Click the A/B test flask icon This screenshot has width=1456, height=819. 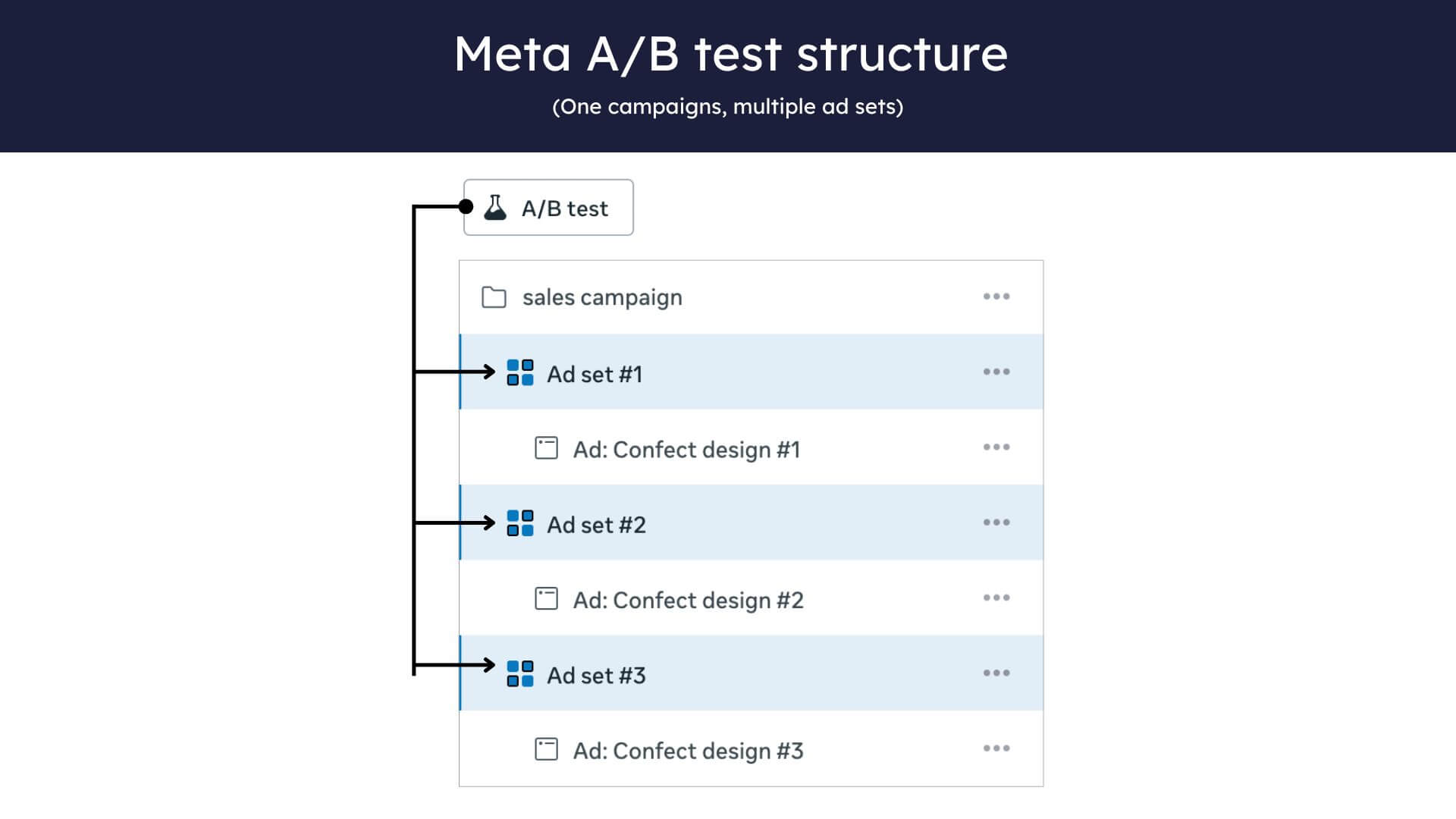click(x=495, y=207)
